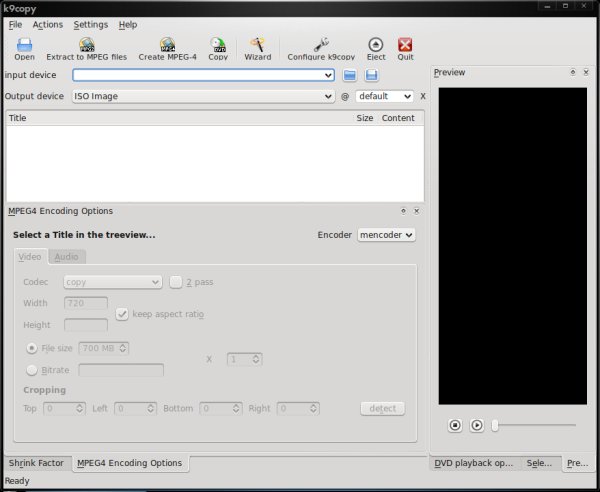Click the Create MPEG-4 toolbar icon
The width and height of the screenshot is (600, 492).
tap(167, 49)
